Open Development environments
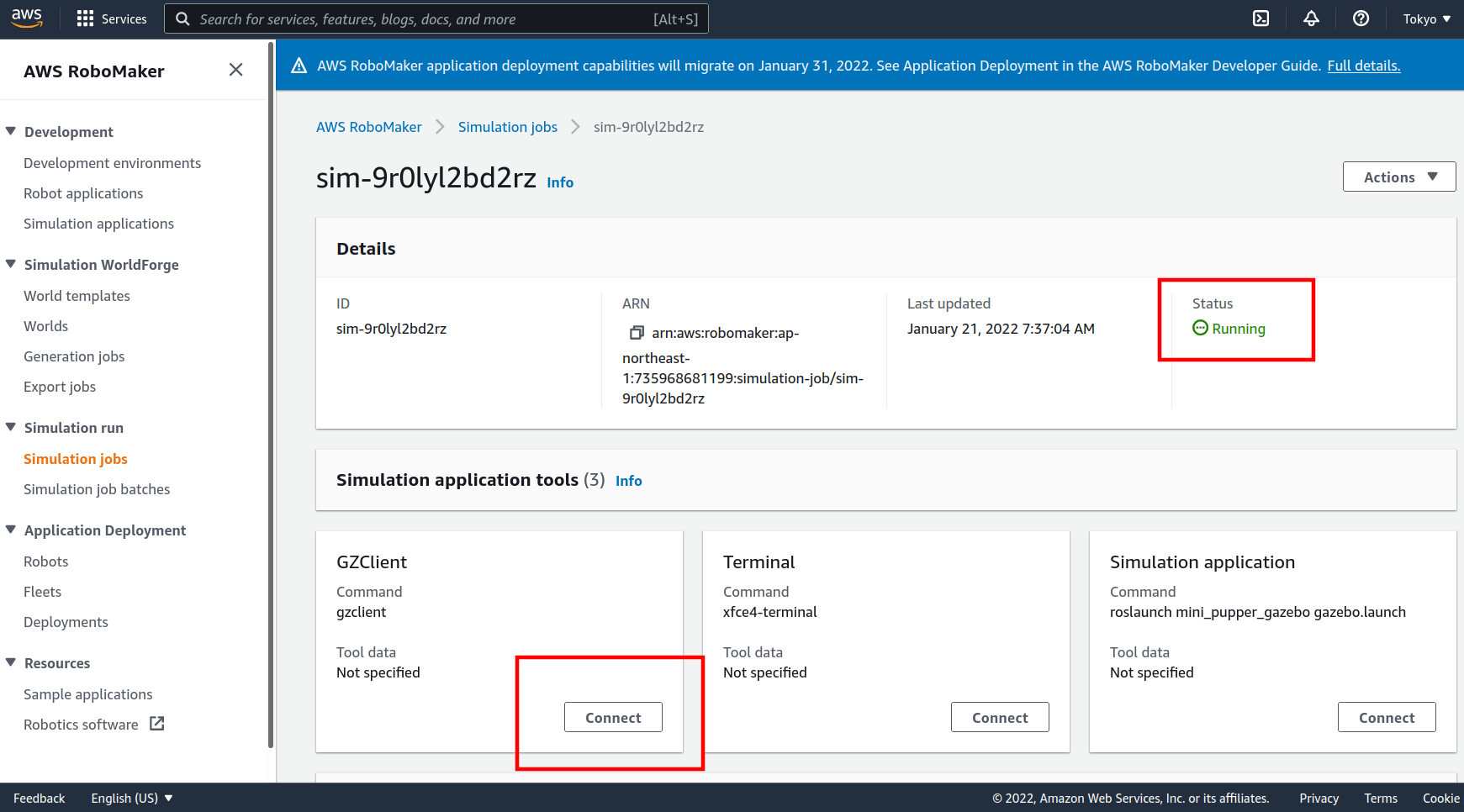This screenshot has height=812, width=1464. 112,163
